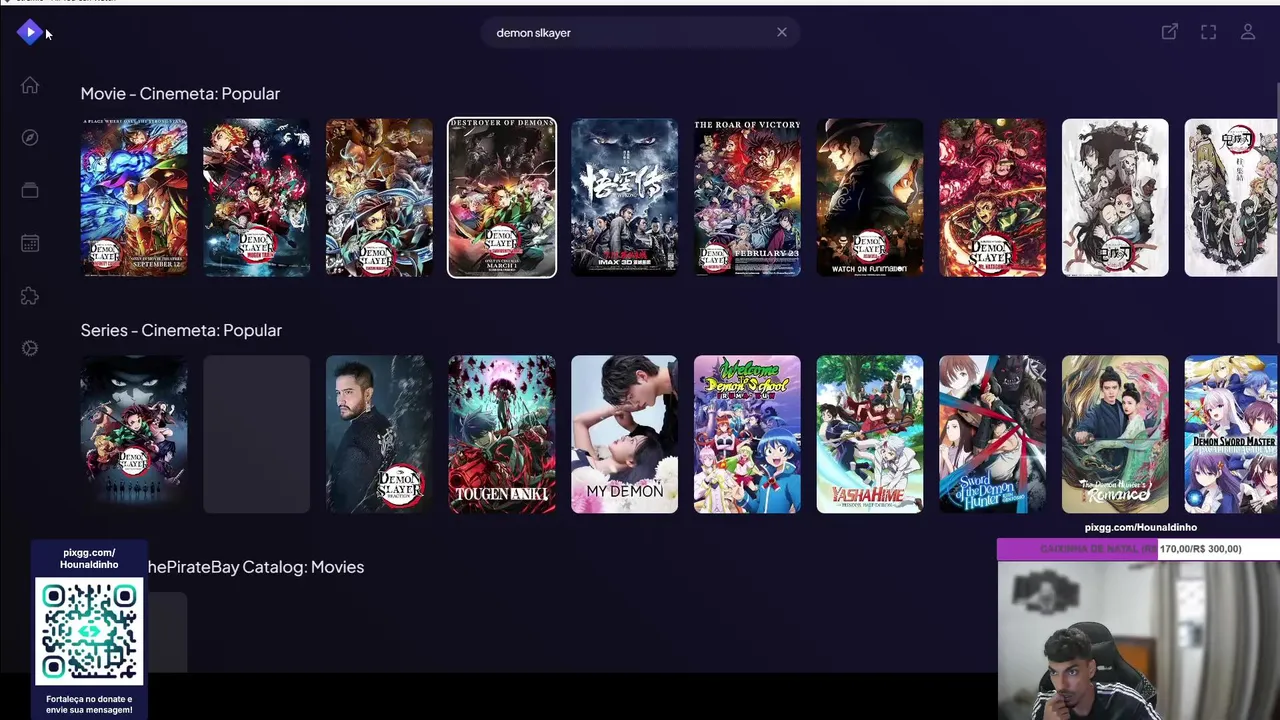This screenshot has height=720, width=1280.
Task: Click the open-in-external-window icon
Action: [x=1169, y=32]
